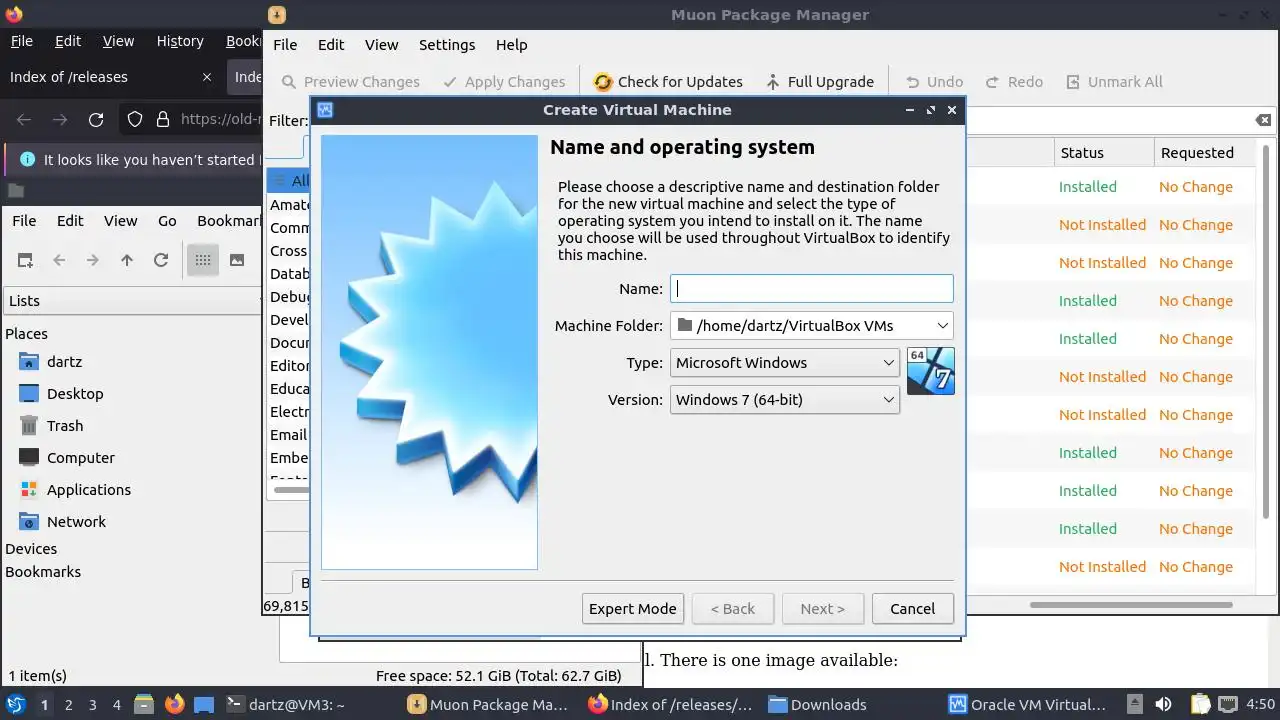
Task: Click the thumbnail view icon in file manager toolbar
Action: pos(237,260)
